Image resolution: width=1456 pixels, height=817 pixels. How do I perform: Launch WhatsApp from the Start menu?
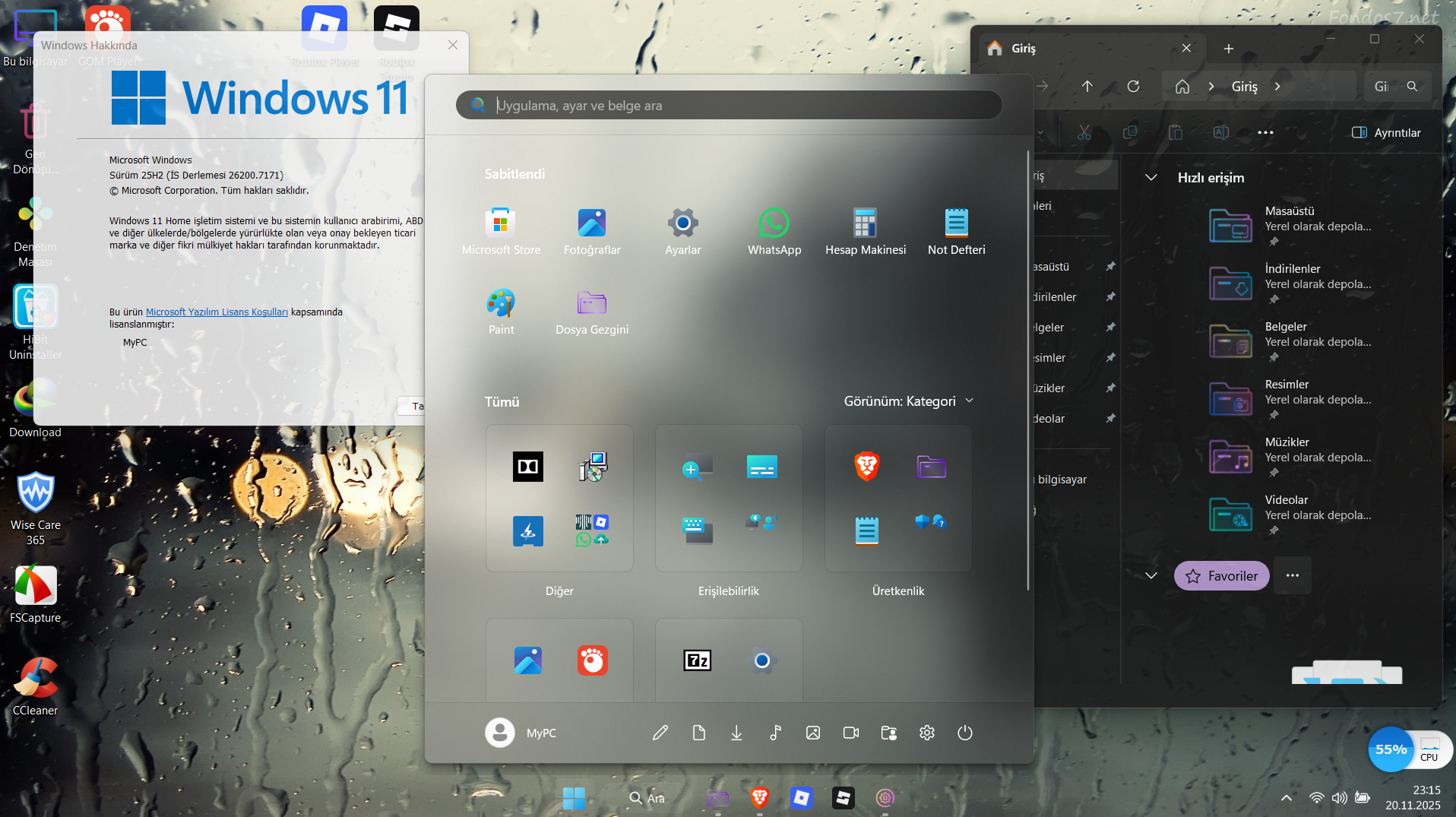pos(774,232)
